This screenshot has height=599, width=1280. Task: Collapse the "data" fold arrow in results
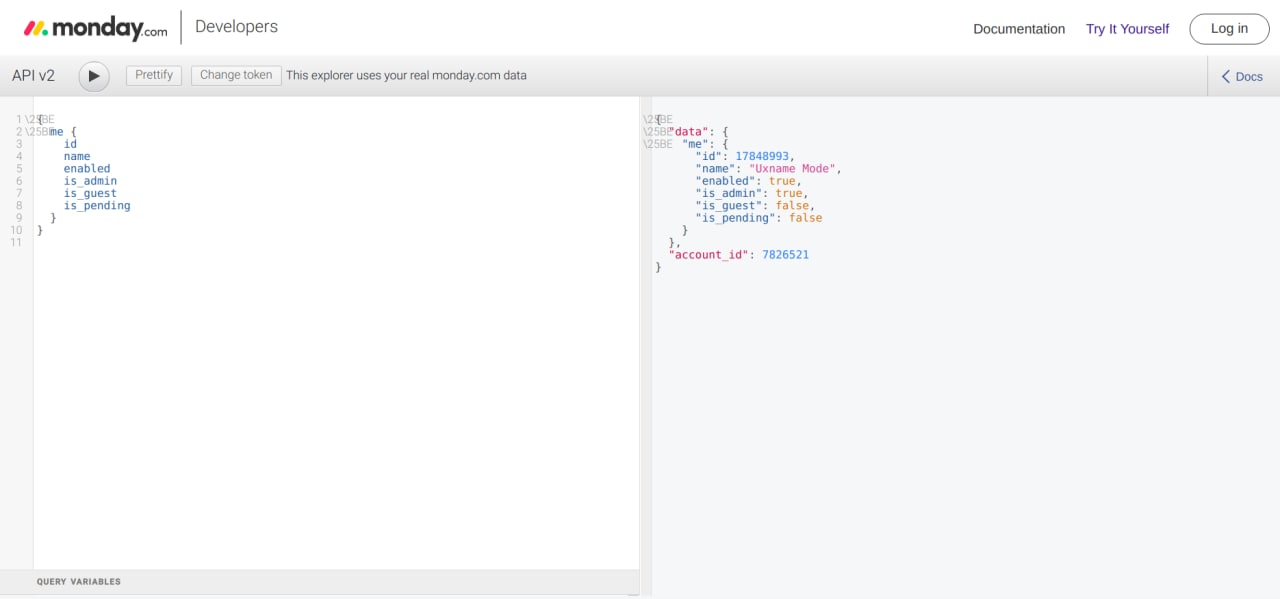pyautogui.click(x=658, y=132)
